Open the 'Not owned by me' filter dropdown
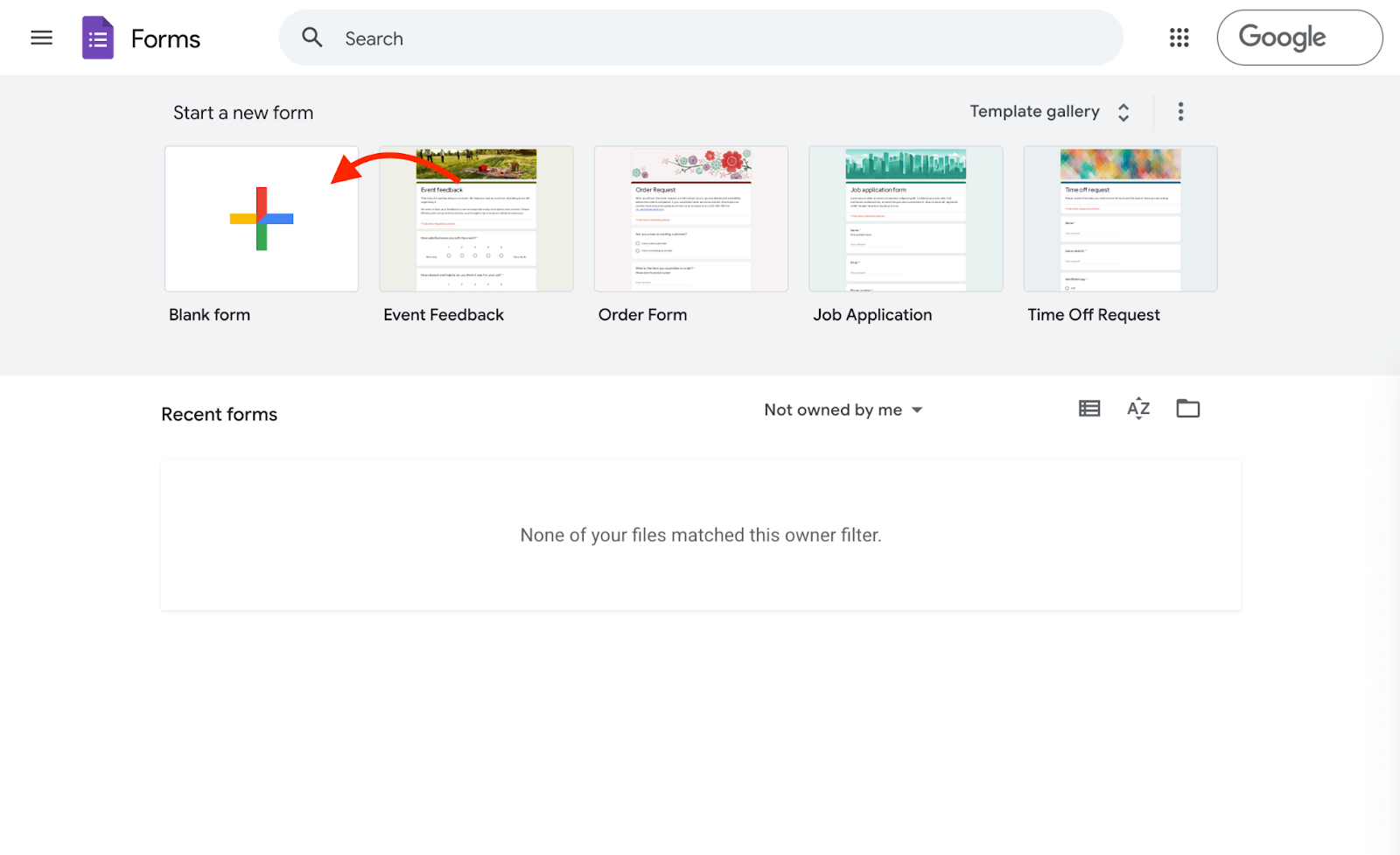 [843, 410]
